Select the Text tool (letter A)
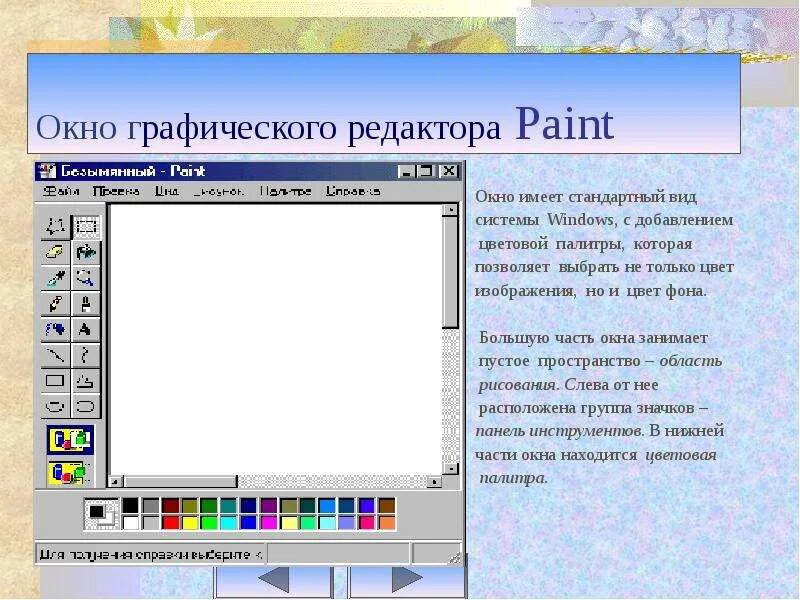Viewport: 800px width, 600px height. pyautogui.click(x=86, y=330)
